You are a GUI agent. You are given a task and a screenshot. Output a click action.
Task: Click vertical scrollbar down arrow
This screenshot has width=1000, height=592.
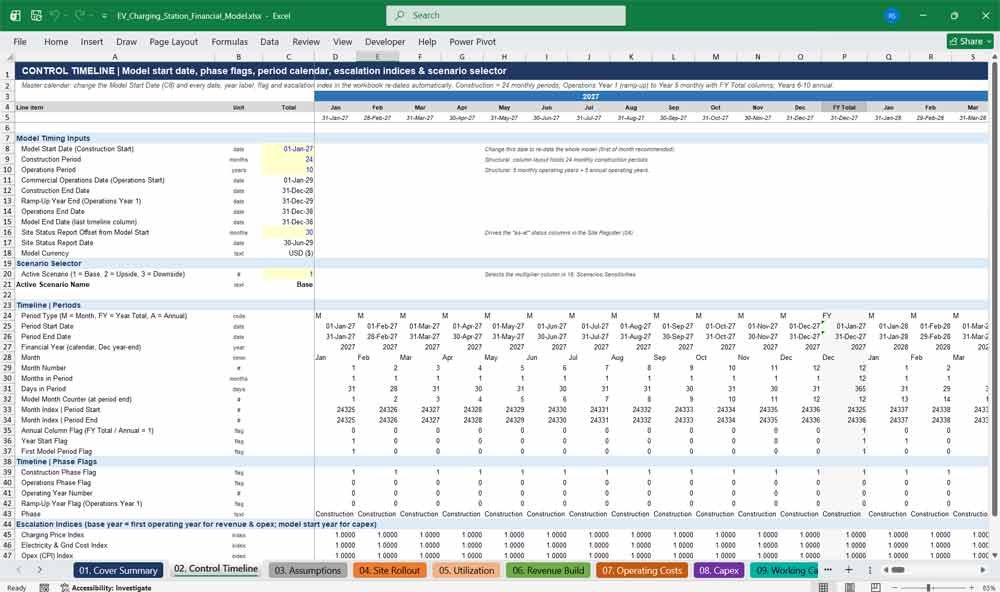[994, 556]
